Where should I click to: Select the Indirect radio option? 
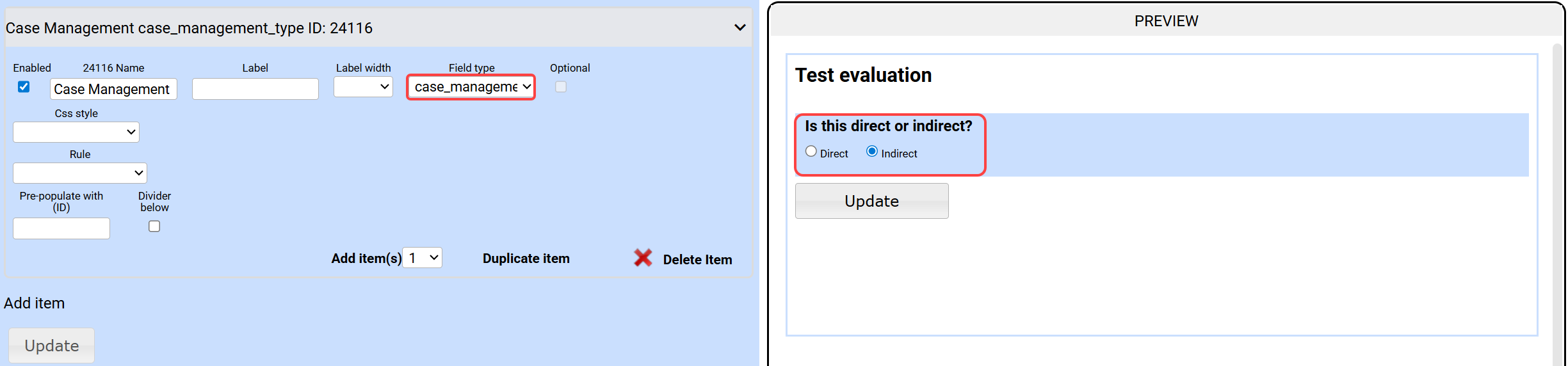click(x=872, y=152)
